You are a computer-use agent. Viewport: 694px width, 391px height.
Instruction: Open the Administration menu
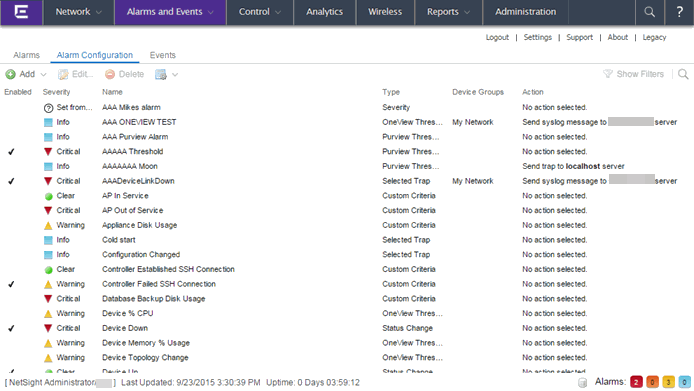[x=525, y=12]
